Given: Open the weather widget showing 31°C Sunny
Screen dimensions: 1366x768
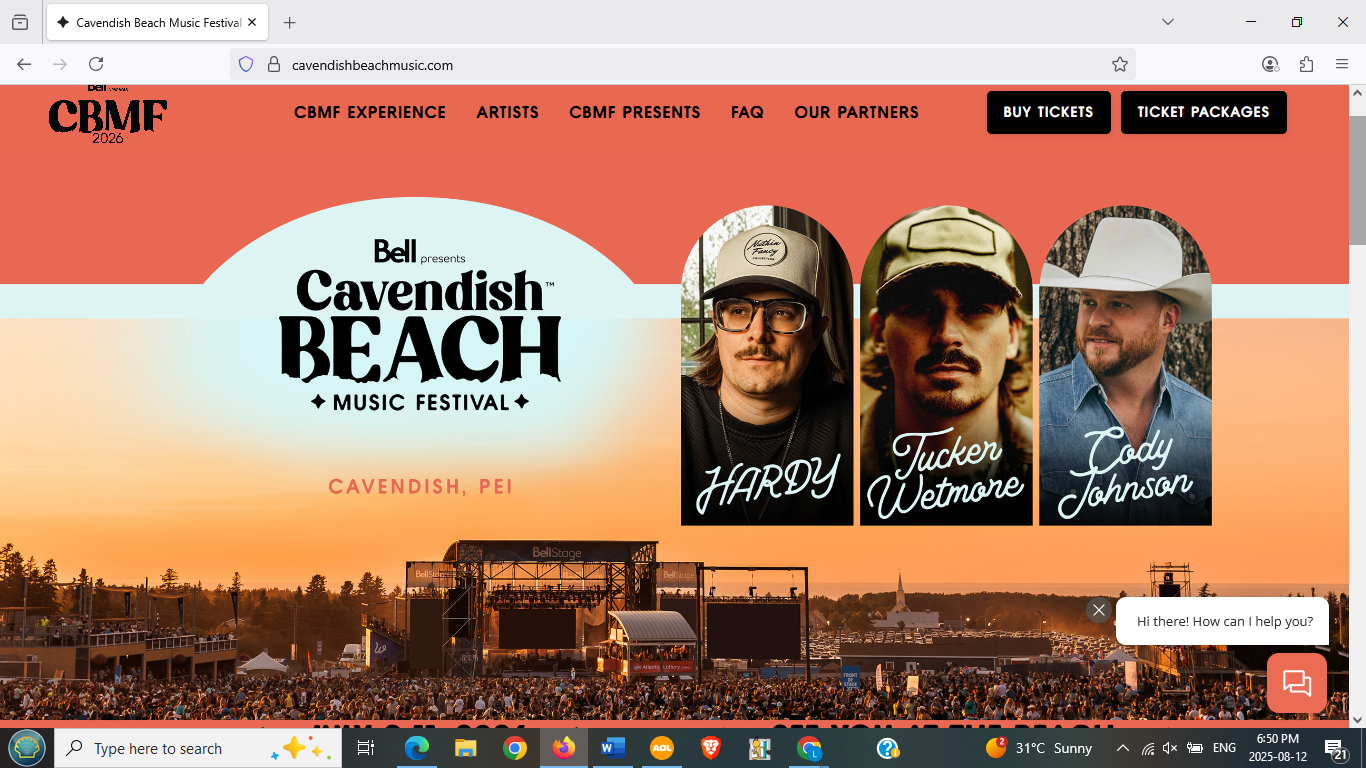Looking at the screenshot, I should click(1038, 748).
